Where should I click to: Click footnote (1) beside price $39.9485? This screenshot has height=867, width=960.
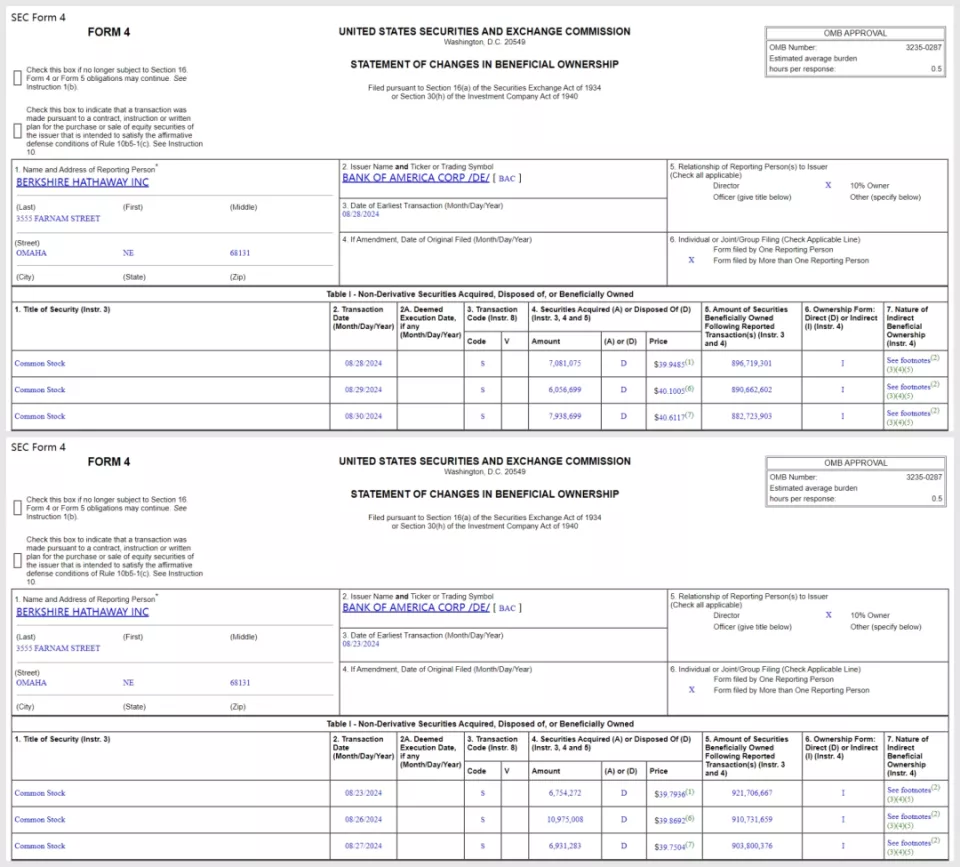tap(689, 362)
